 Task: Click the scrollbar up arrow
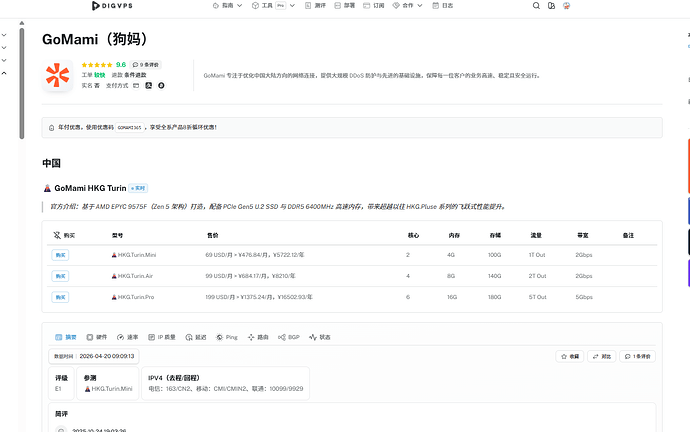click(22, 23)
